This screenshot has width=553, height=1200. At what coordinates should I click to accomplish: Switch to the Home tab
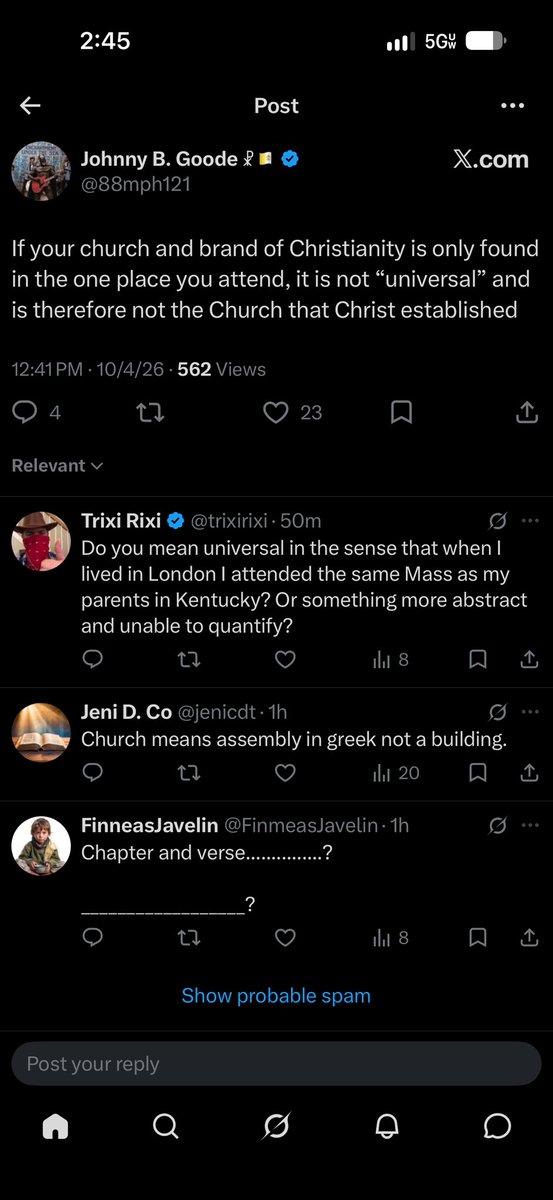(x=55, y=1127)
